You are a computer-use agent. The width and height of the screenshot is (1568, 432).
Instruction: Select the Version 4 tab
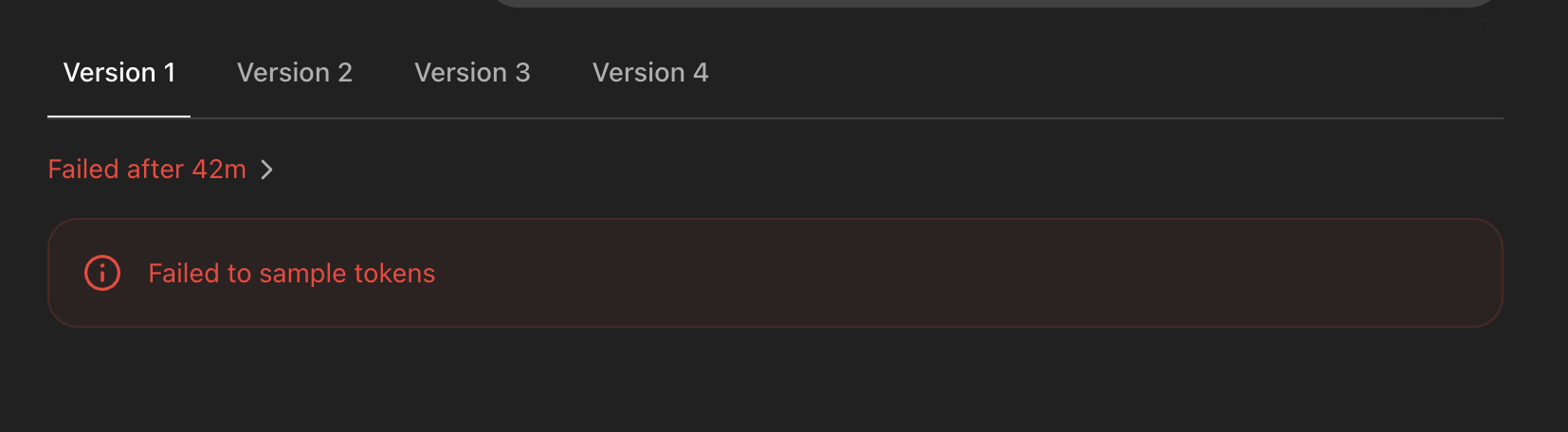(x=650, y=73)
